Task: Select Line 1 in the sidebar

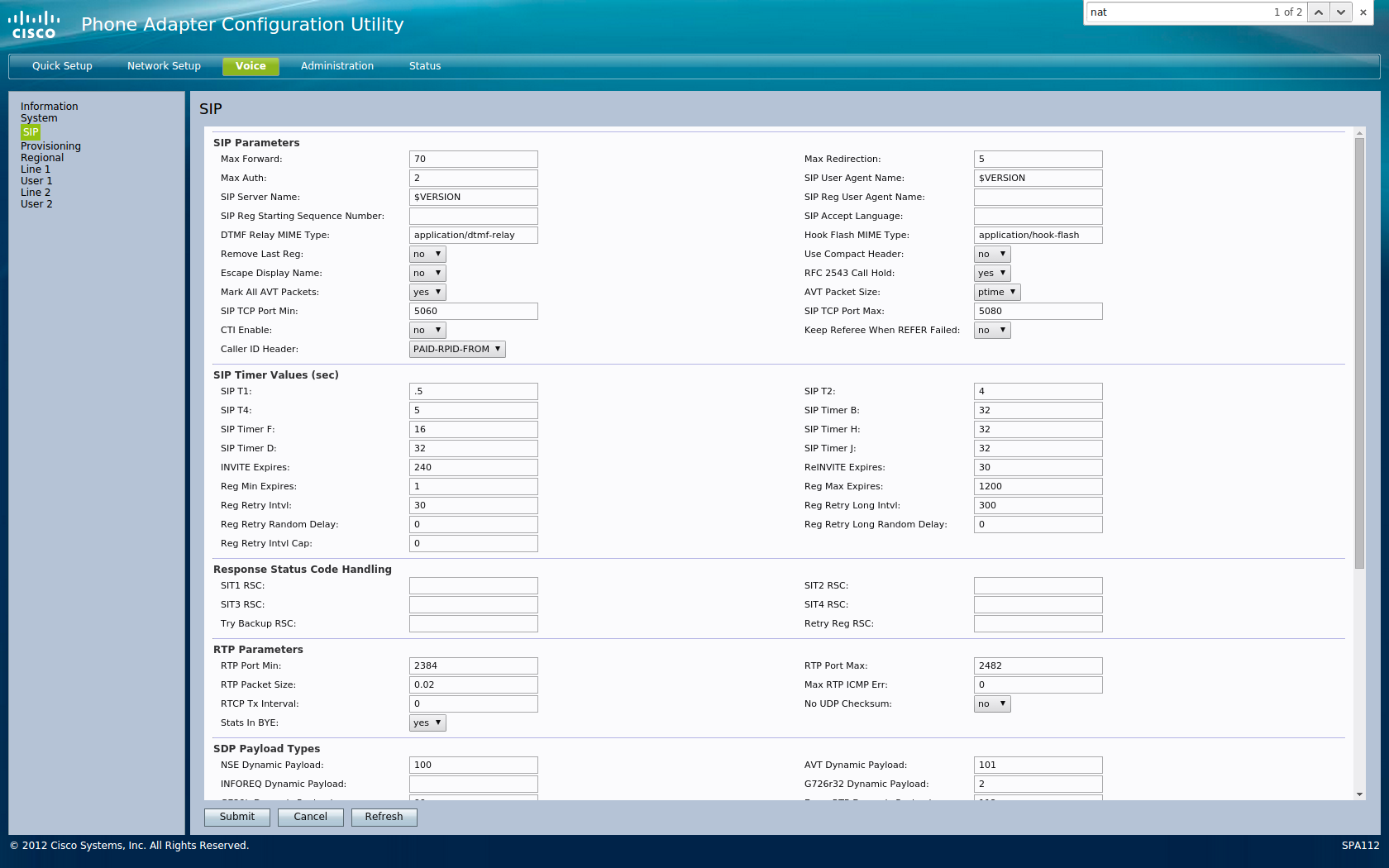Action: tap(36, 169)
